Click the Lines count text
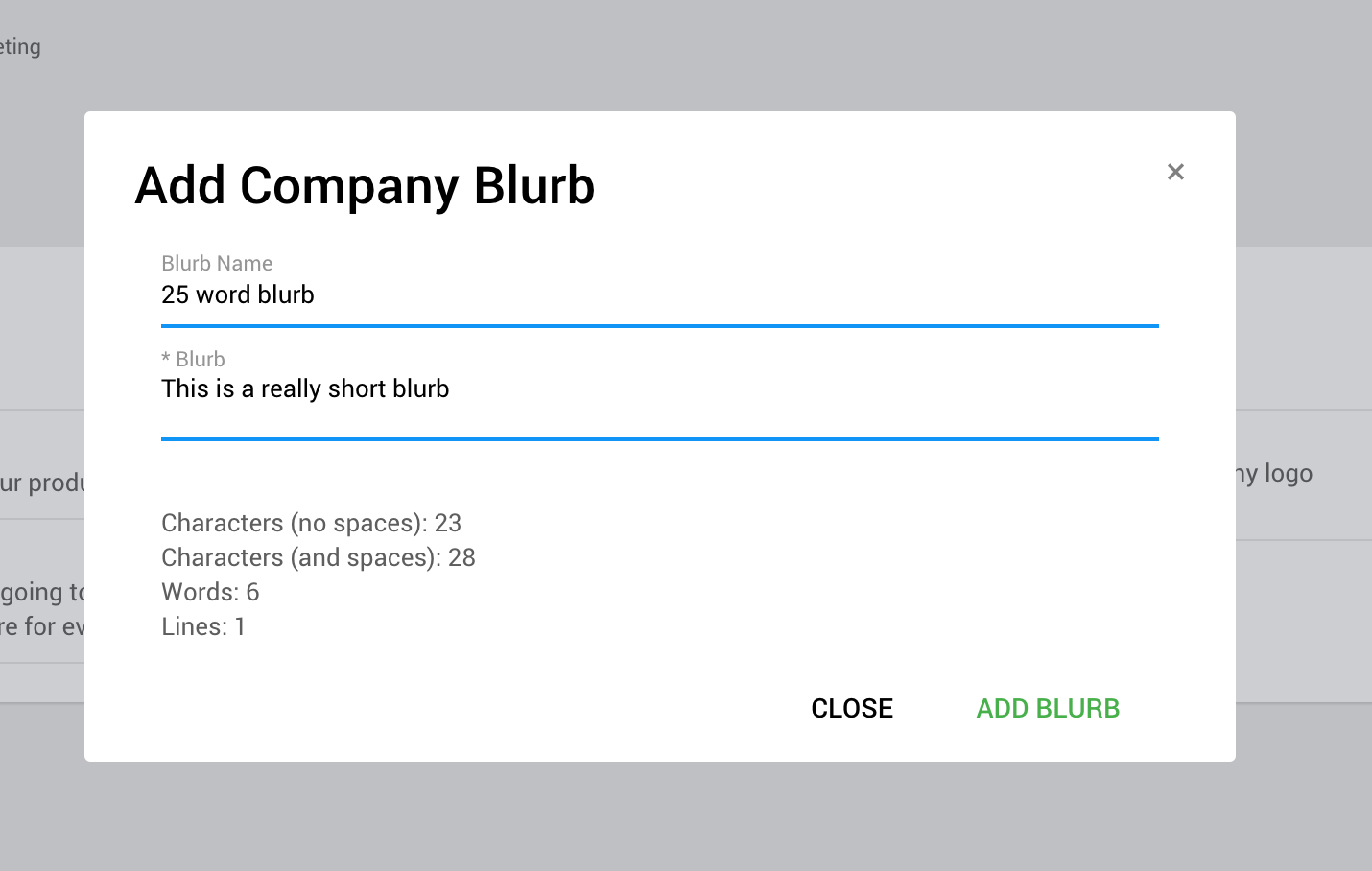 [203, 626]
